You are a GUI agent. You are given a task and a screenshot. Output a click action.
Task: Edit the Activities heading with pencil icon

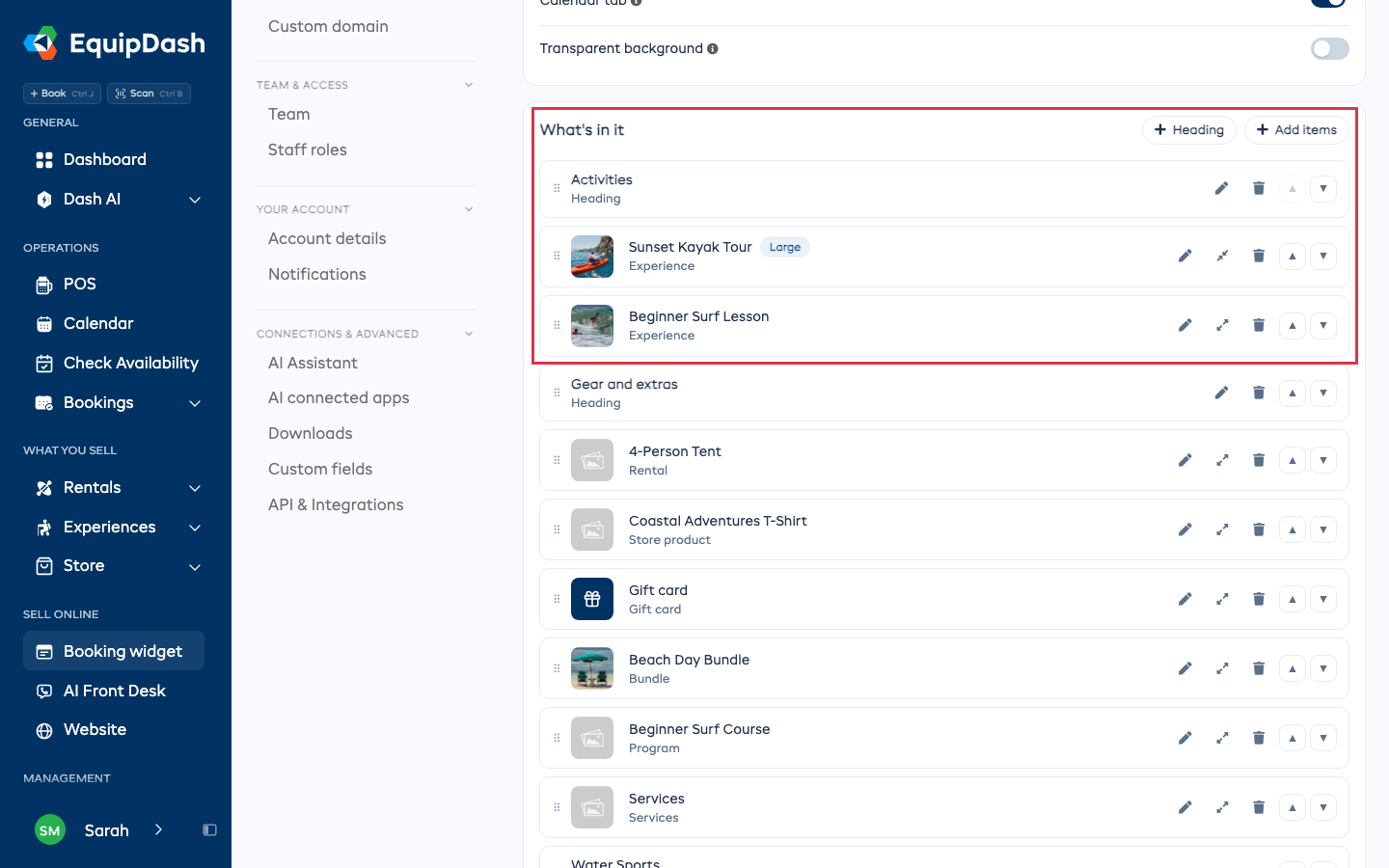[x=1221, y=188]
